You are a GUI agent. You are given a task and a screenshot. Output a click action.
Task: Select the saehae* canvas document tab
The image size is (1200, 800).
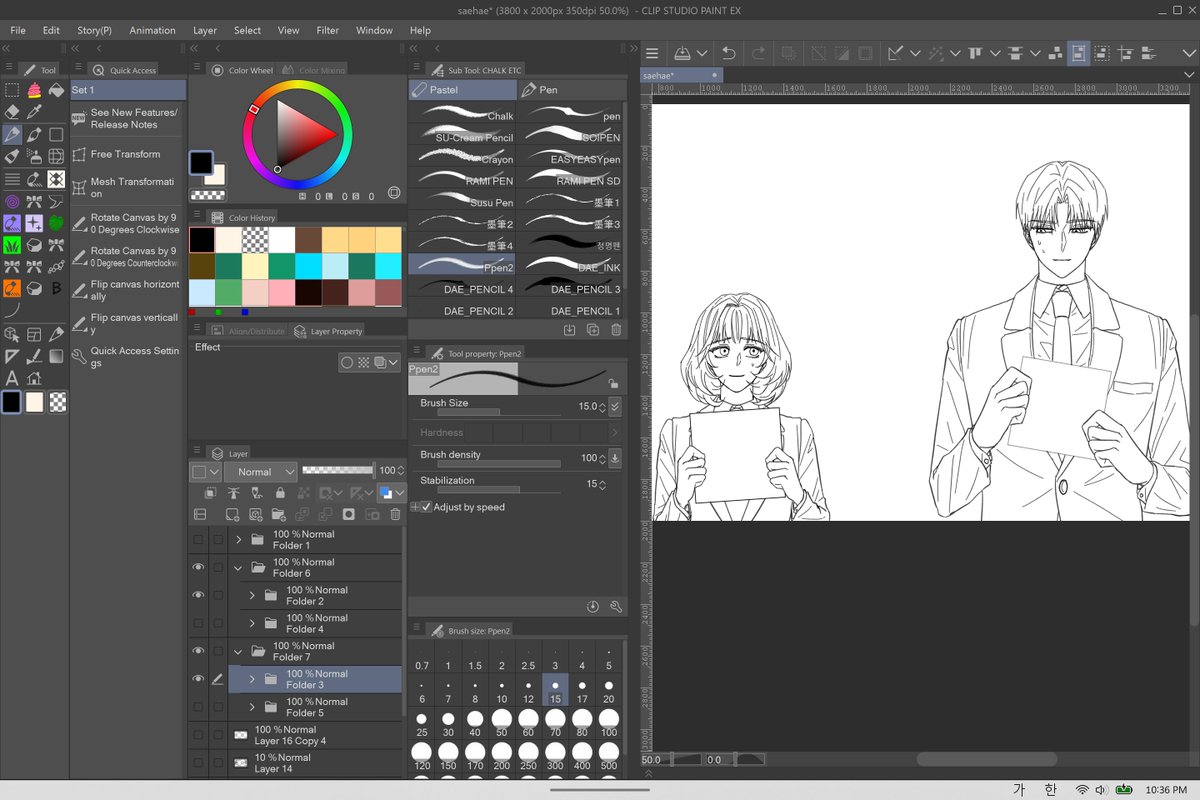point(680,75)
